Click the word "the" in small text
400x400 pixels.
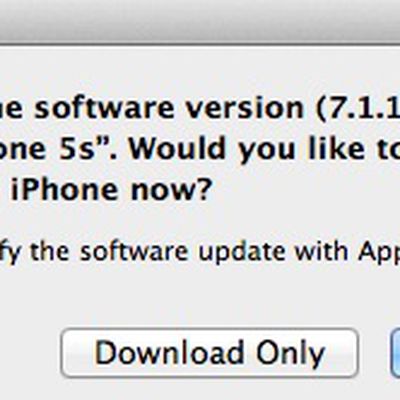[x=50, y=250]
